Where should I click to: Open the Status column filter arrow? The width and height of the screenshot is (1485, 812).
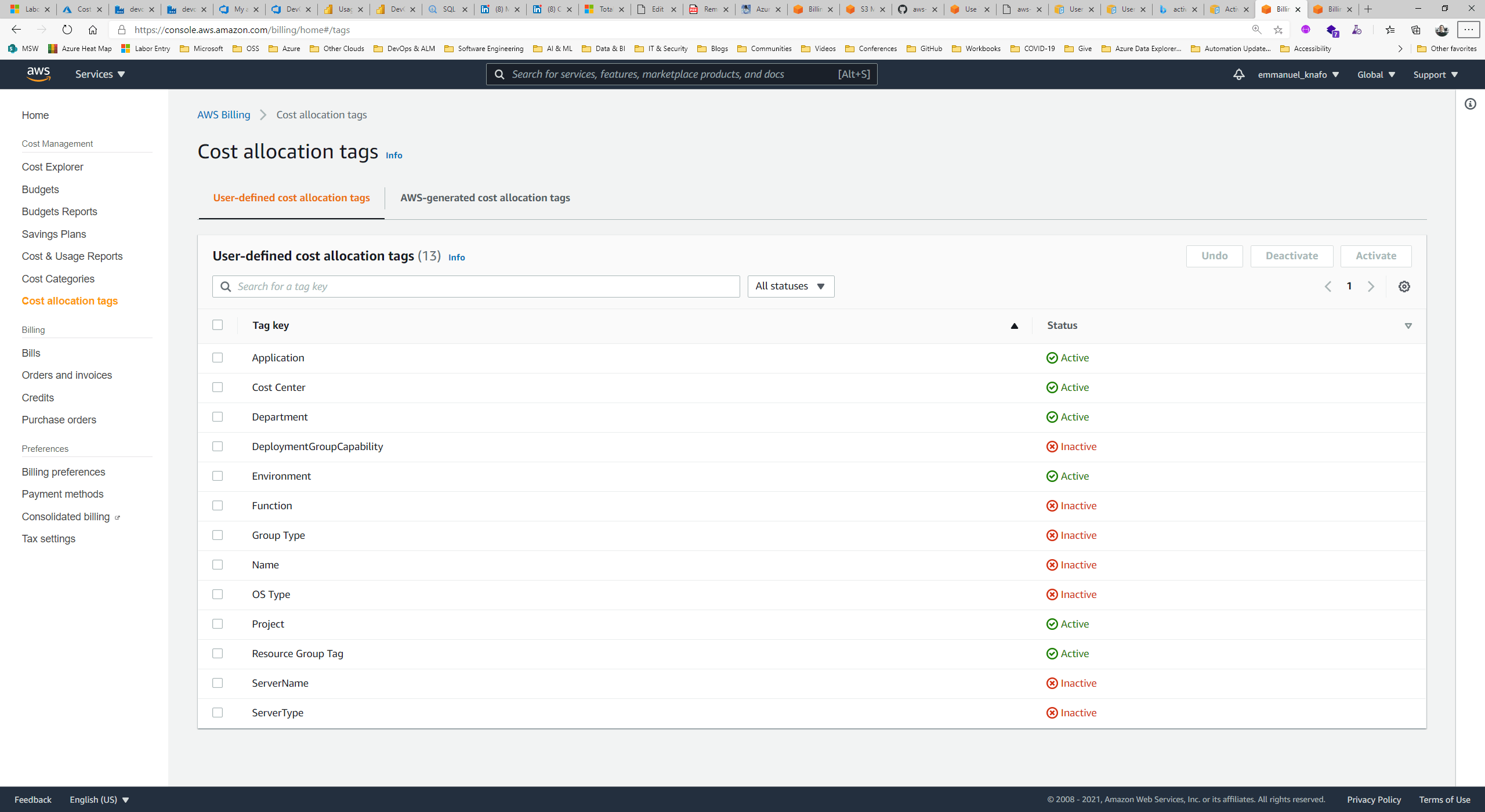pos(1408,325)
